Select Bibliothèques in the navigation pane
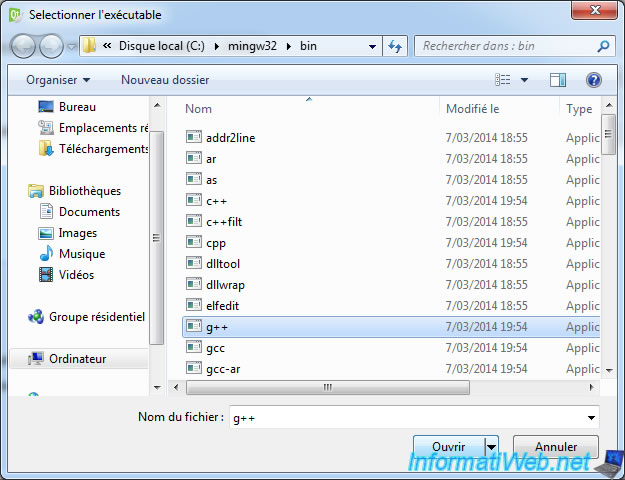Screen dimensions: 625x480 click(x=75, y=191)
